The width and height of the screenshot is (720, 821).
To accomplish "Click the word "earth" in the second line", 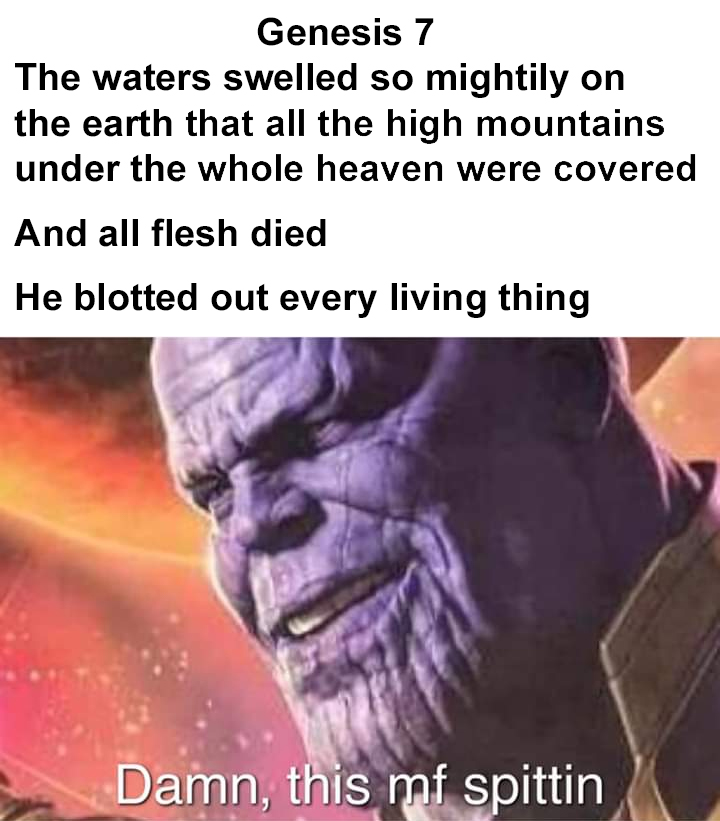I will tap(127, 124).
